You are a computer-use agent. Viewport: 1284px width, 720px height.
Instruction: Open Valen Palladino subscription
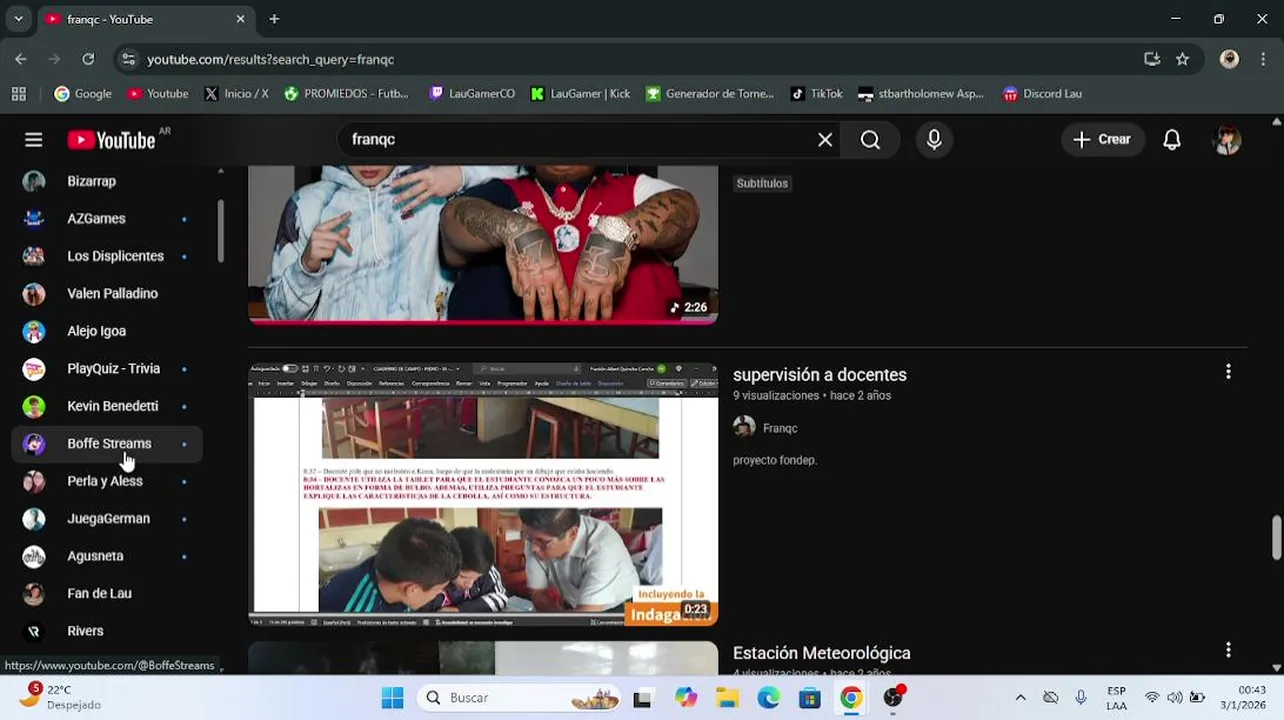pos(107,294)
